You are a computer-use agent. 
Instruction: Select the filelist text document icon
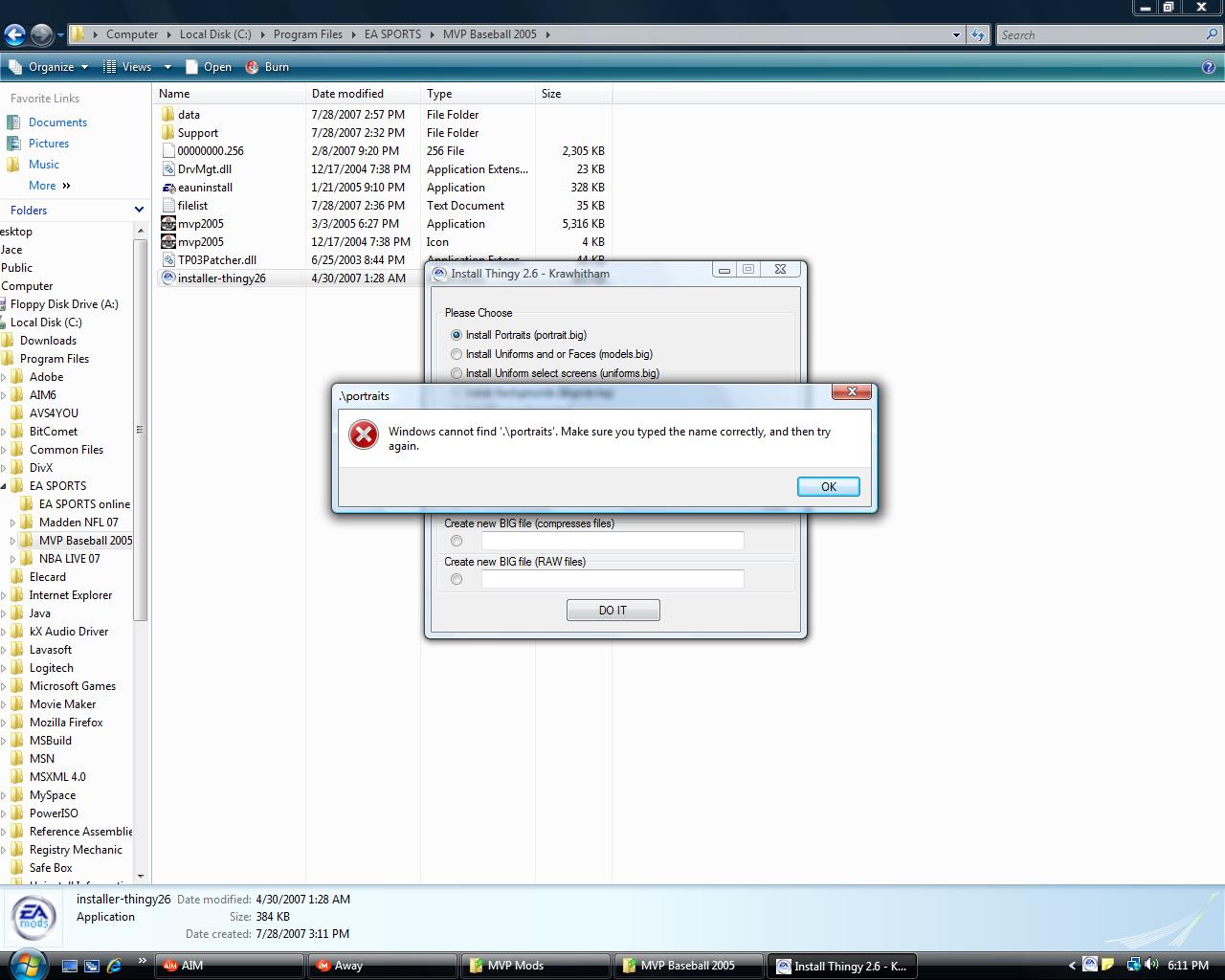click(168, 205)
